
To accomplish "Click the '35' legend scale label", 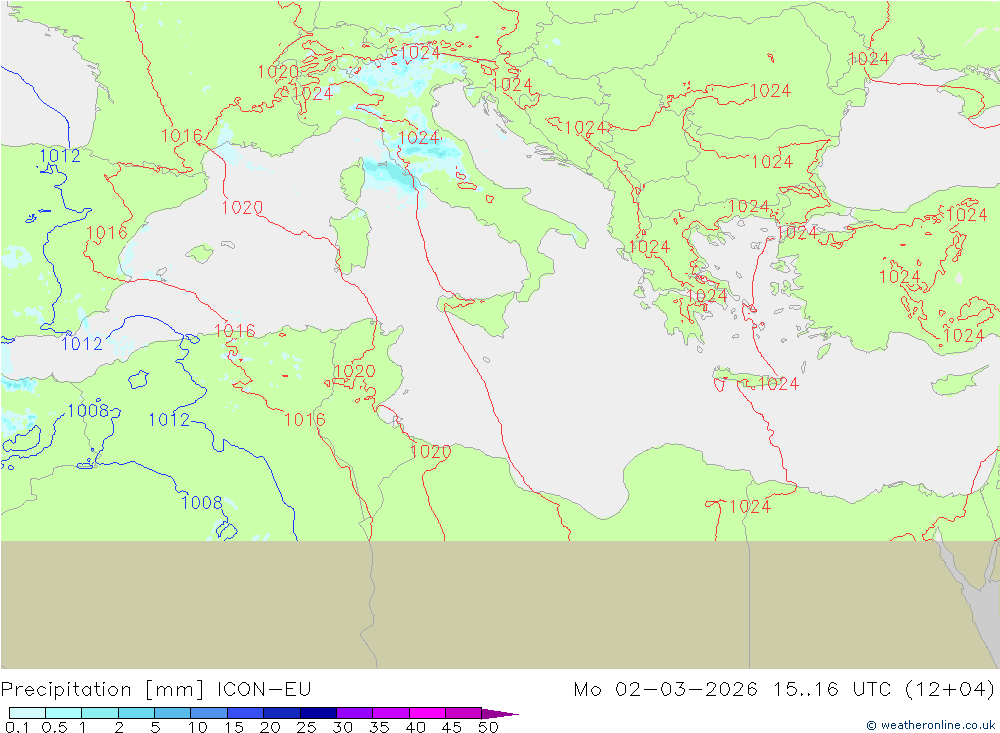I will (x=379, y=727).
